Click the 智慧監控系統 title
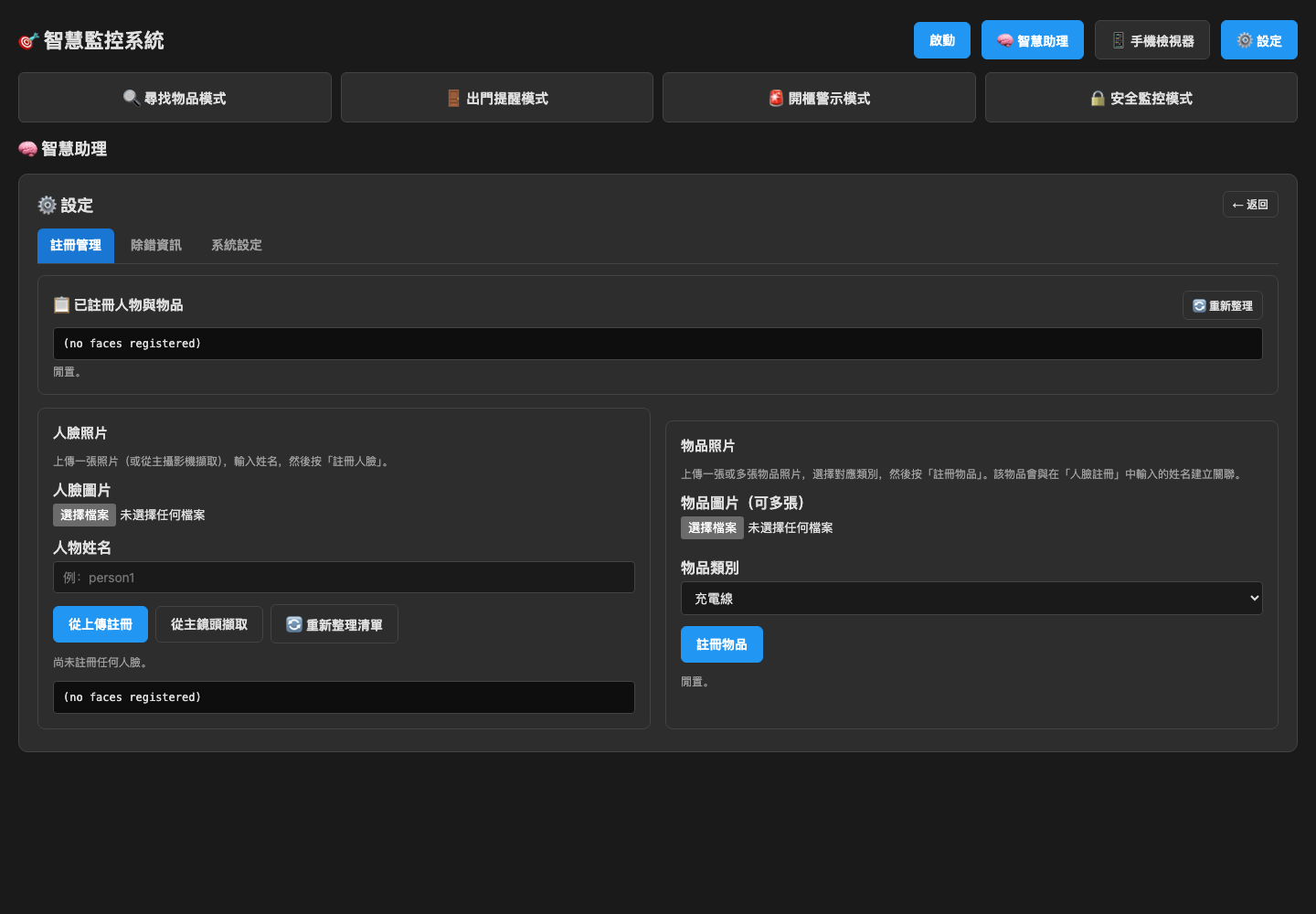1316x914 pixels. click(x=104, y=41)
